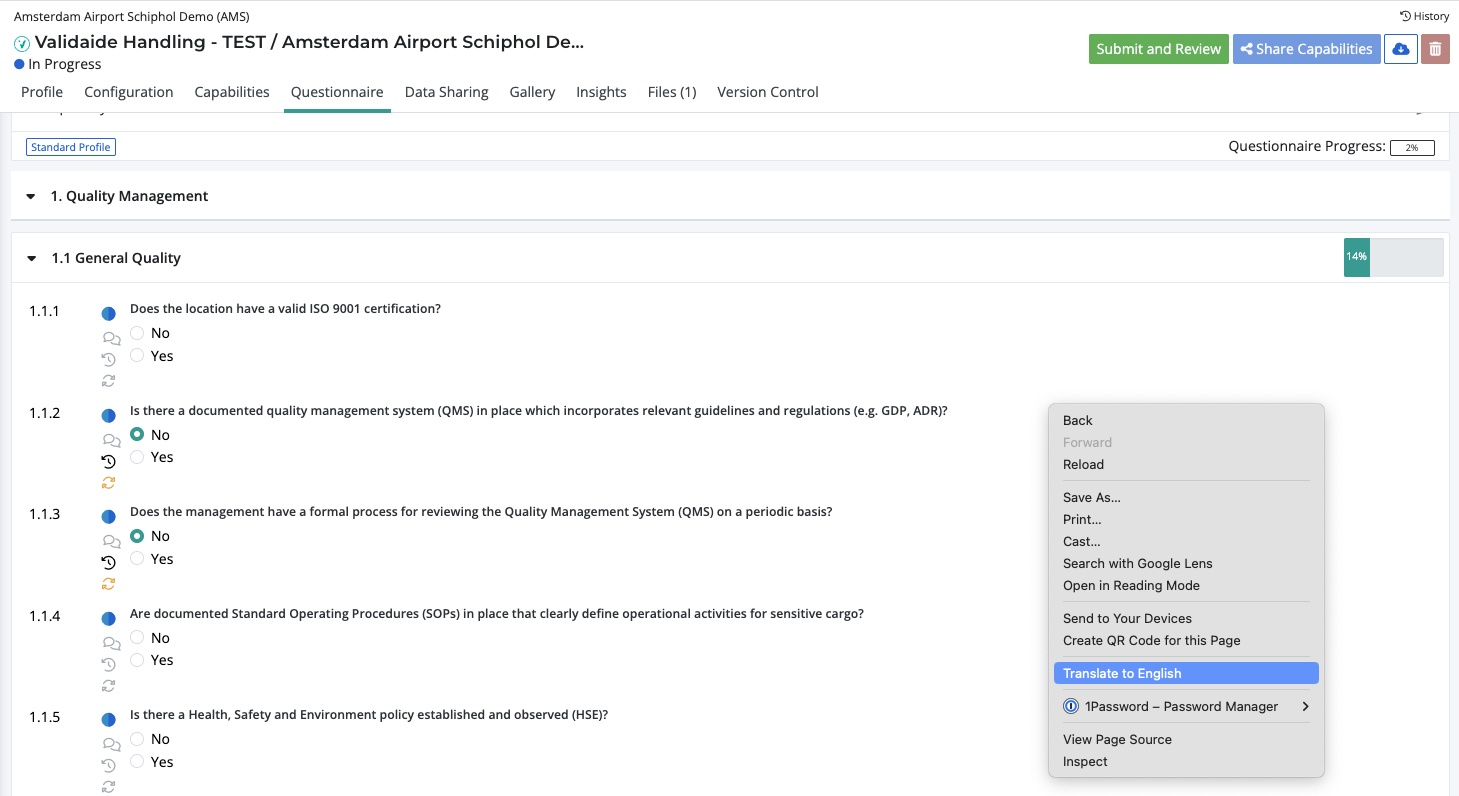The width and height of the screenshot is (1459, 796).
Task: Select No for SOPs sensitive cargo question
Action: click(x=137, y=638)
